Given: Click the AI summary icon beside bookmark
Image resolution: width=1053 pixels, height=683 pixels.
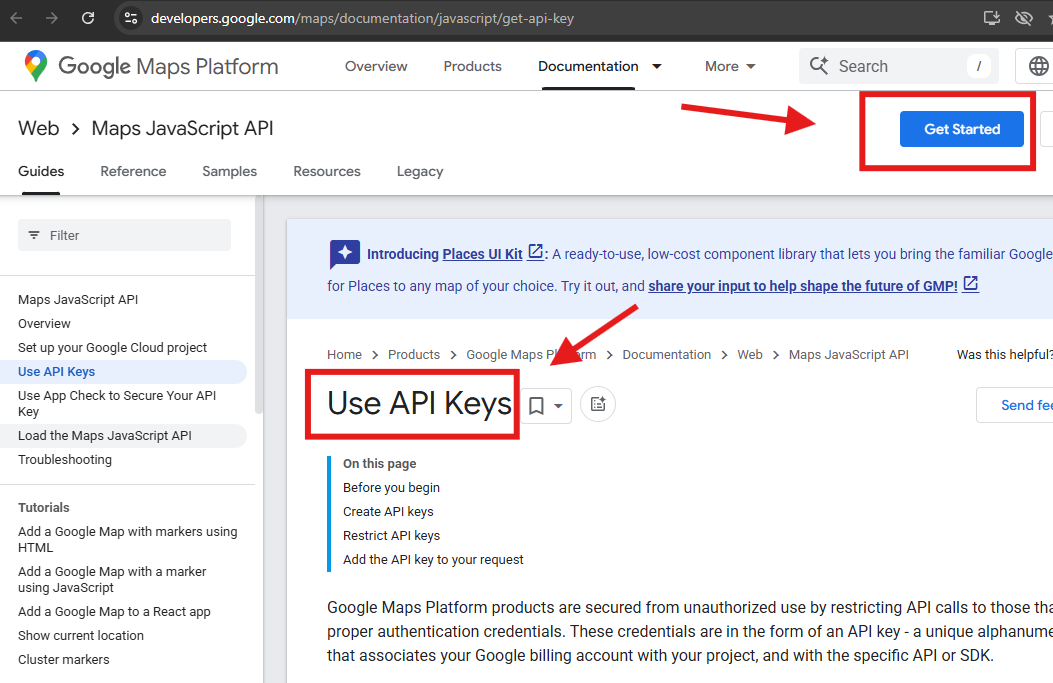Looking at the screenshot, I should click(598, 404).
